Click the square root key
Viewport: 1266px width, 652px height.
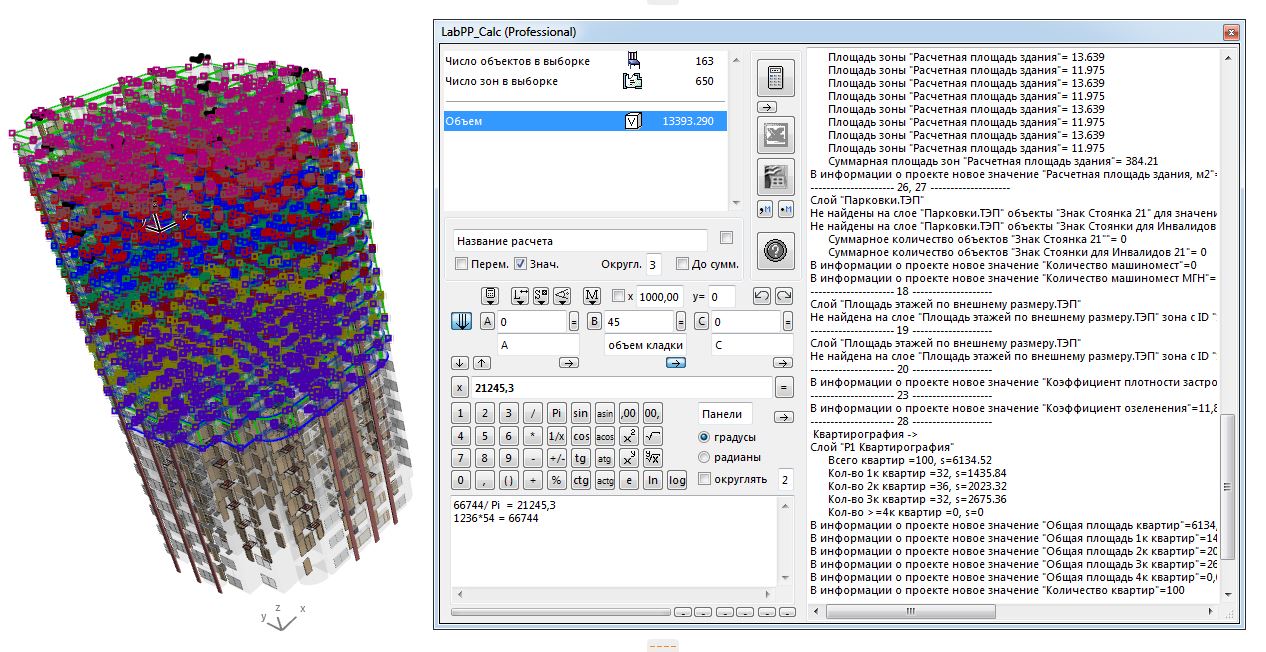653,436
